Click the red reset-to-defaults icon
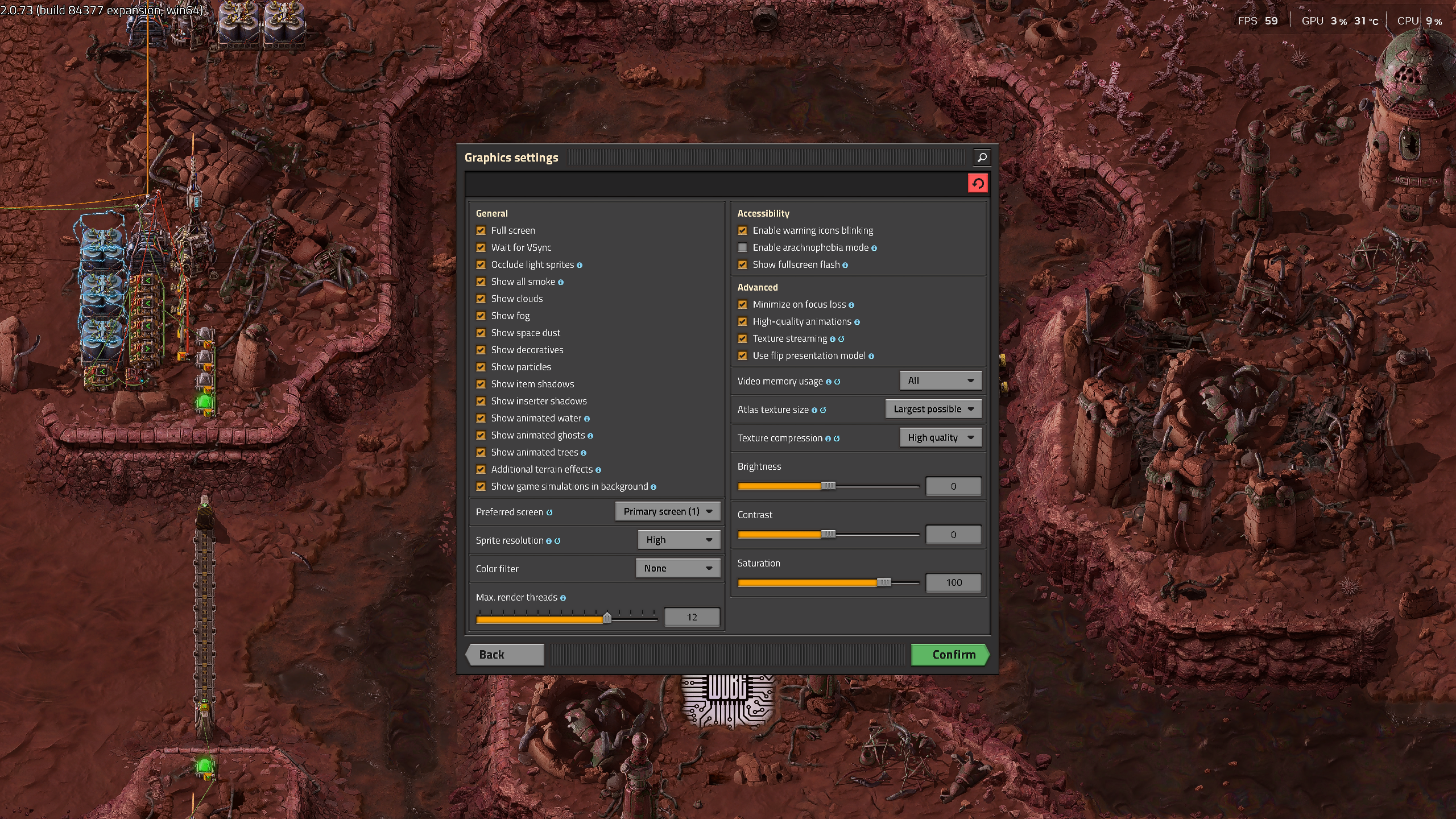The height and width of the screenshot is (819, 1456). click(978, 183)
